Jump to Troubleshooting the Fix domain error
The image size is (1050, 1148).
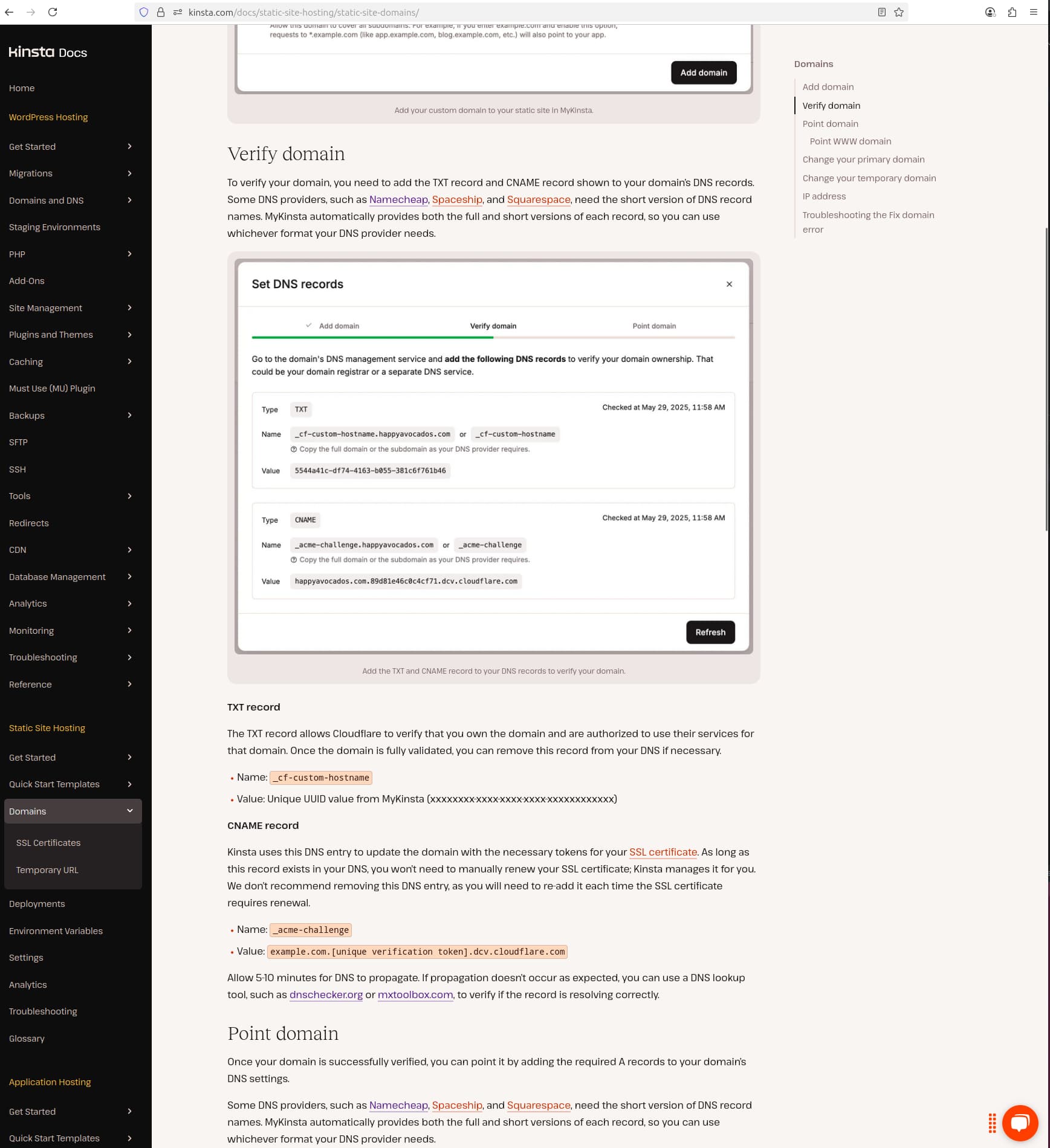pyautogui.click(x=869, y=222)
